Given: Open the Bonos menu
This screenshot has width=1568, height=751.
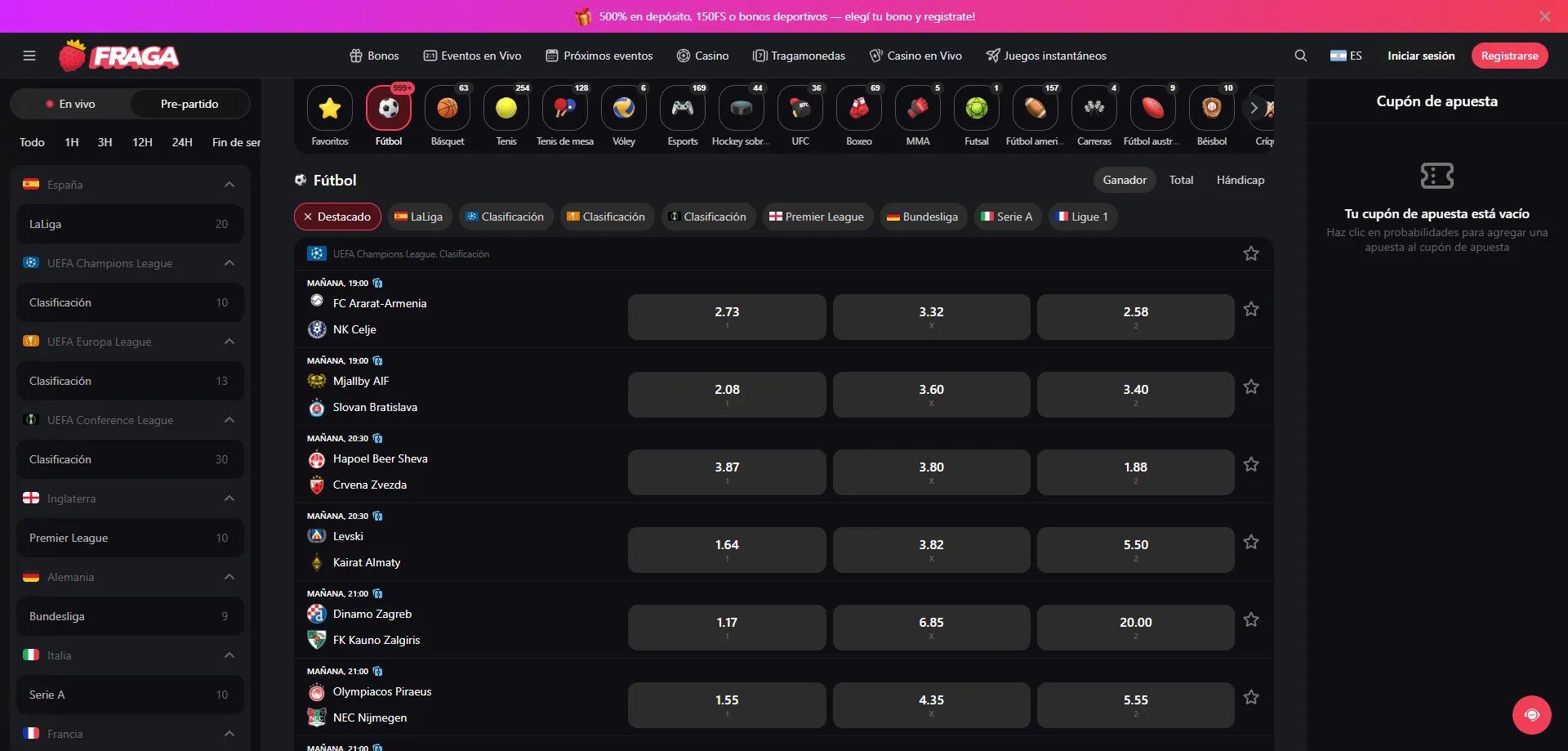Looking at the screenshot, I should tap(374, 56).
